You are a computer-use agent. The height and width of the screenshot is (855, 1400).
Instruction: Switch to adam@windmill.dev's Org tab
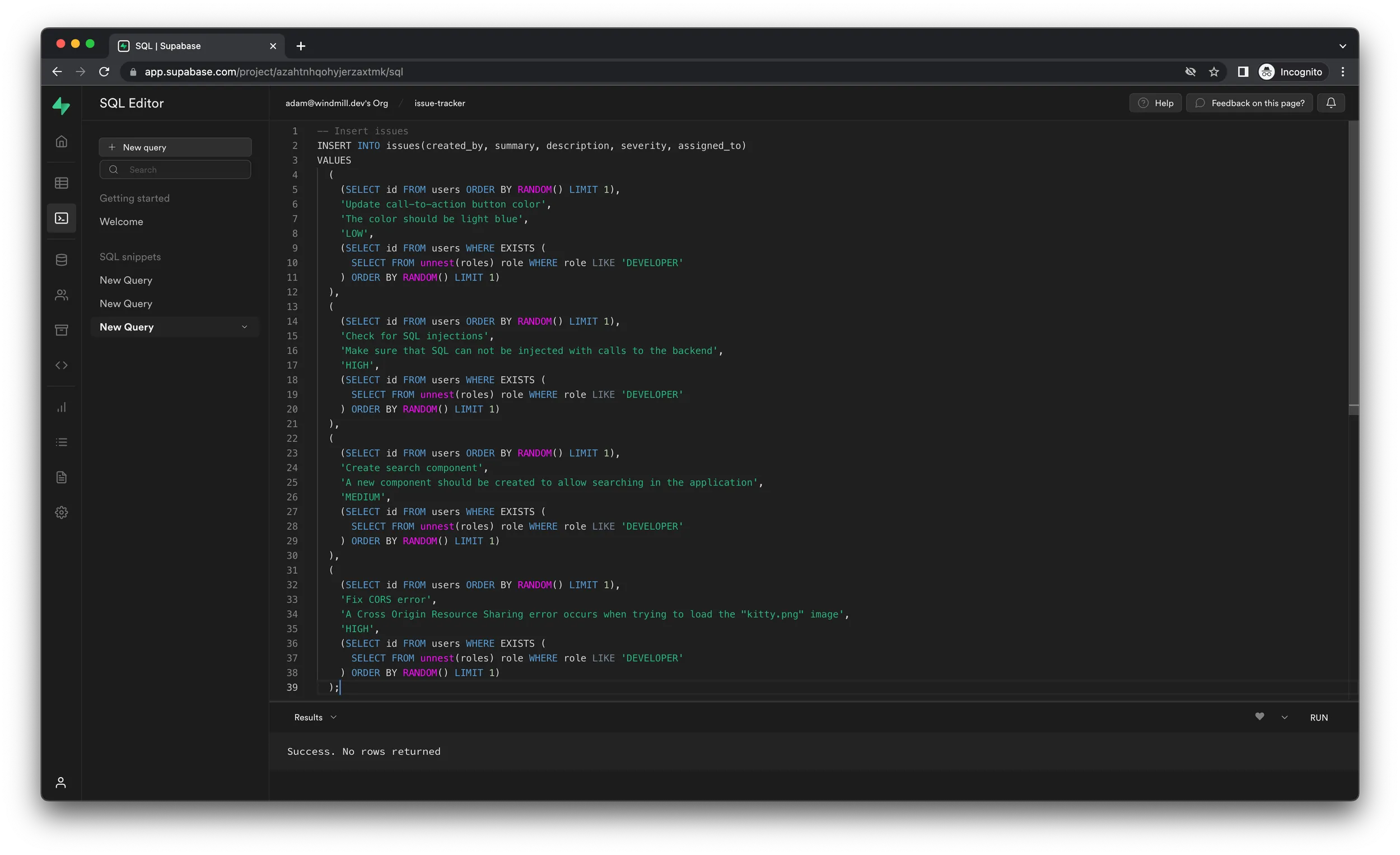click(x=337, y=102)
